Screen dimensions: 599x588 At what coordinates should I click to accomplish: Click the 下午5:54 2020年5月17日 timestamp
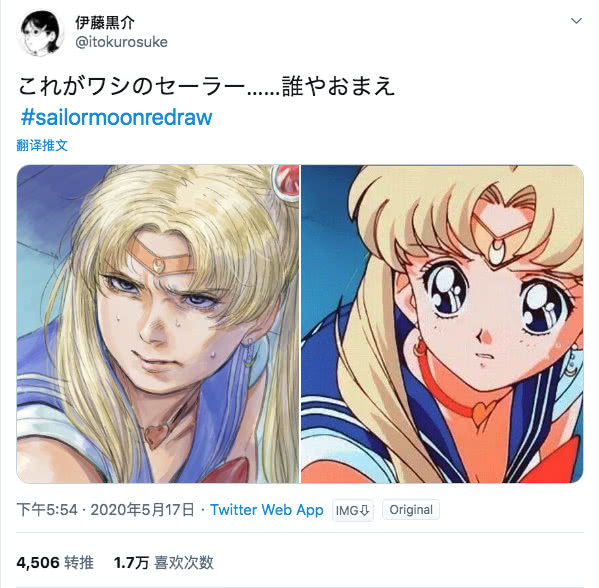[105, 510]
